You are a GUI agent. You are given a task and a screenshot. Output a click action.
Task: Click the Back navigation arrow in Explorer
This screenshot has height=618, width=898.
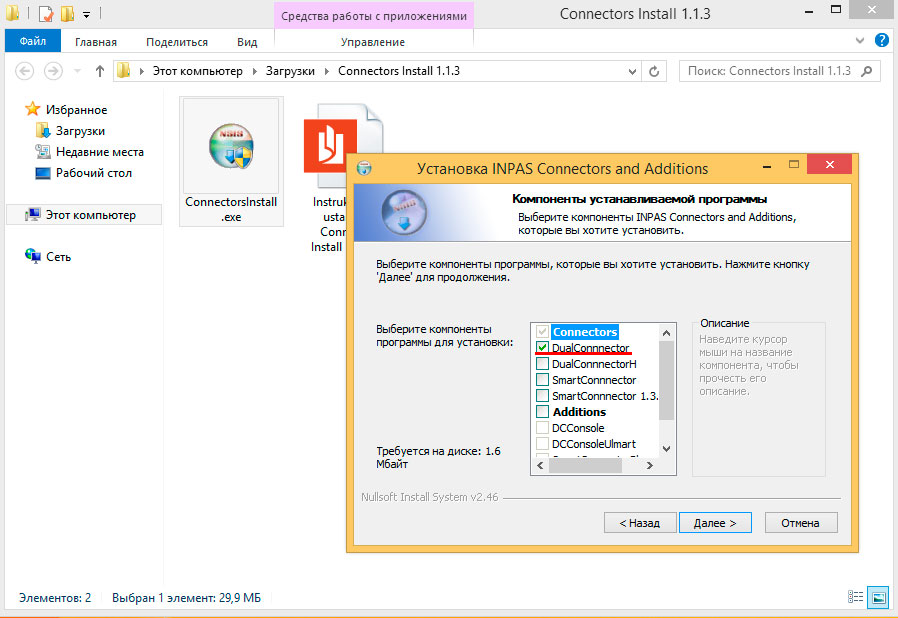coord(24,71)
